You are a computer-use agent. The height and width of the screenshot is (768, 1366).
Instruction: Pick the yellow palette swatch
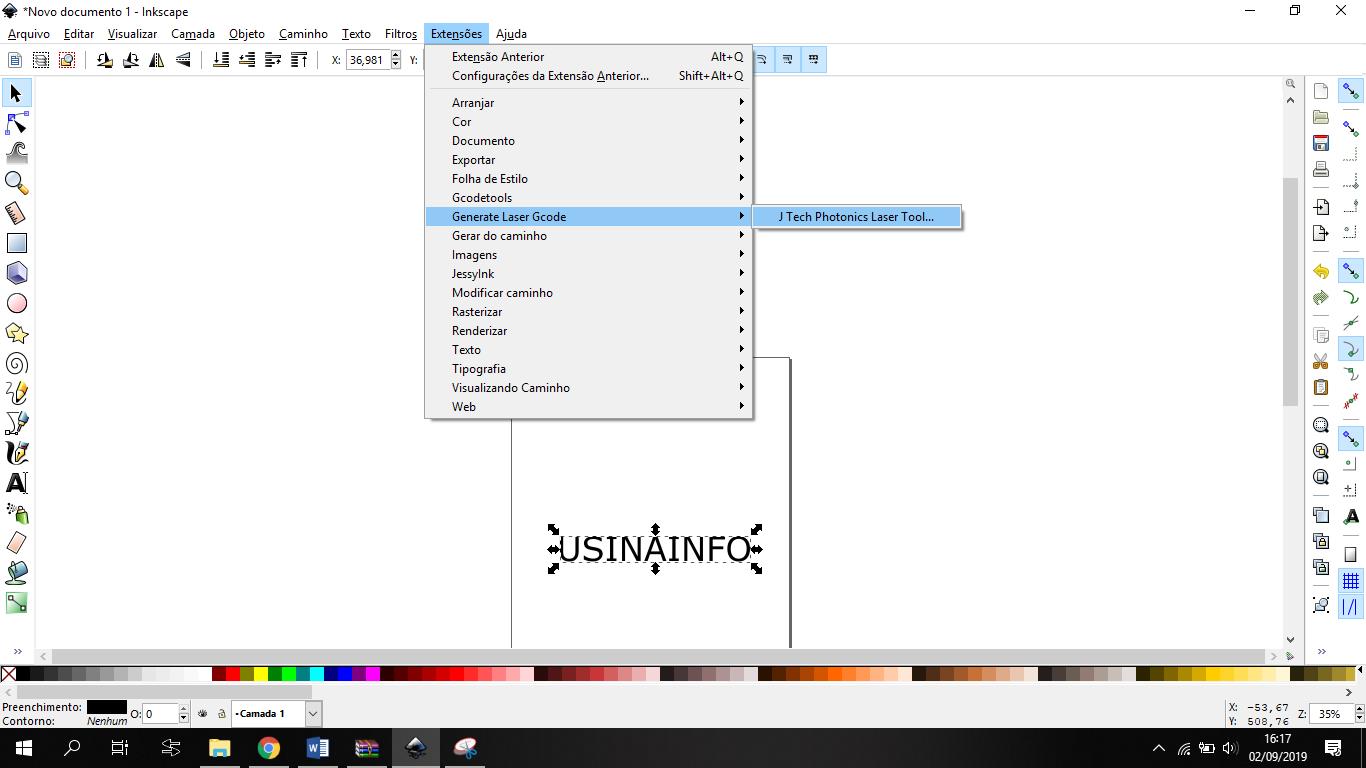(x=261, y=674)
